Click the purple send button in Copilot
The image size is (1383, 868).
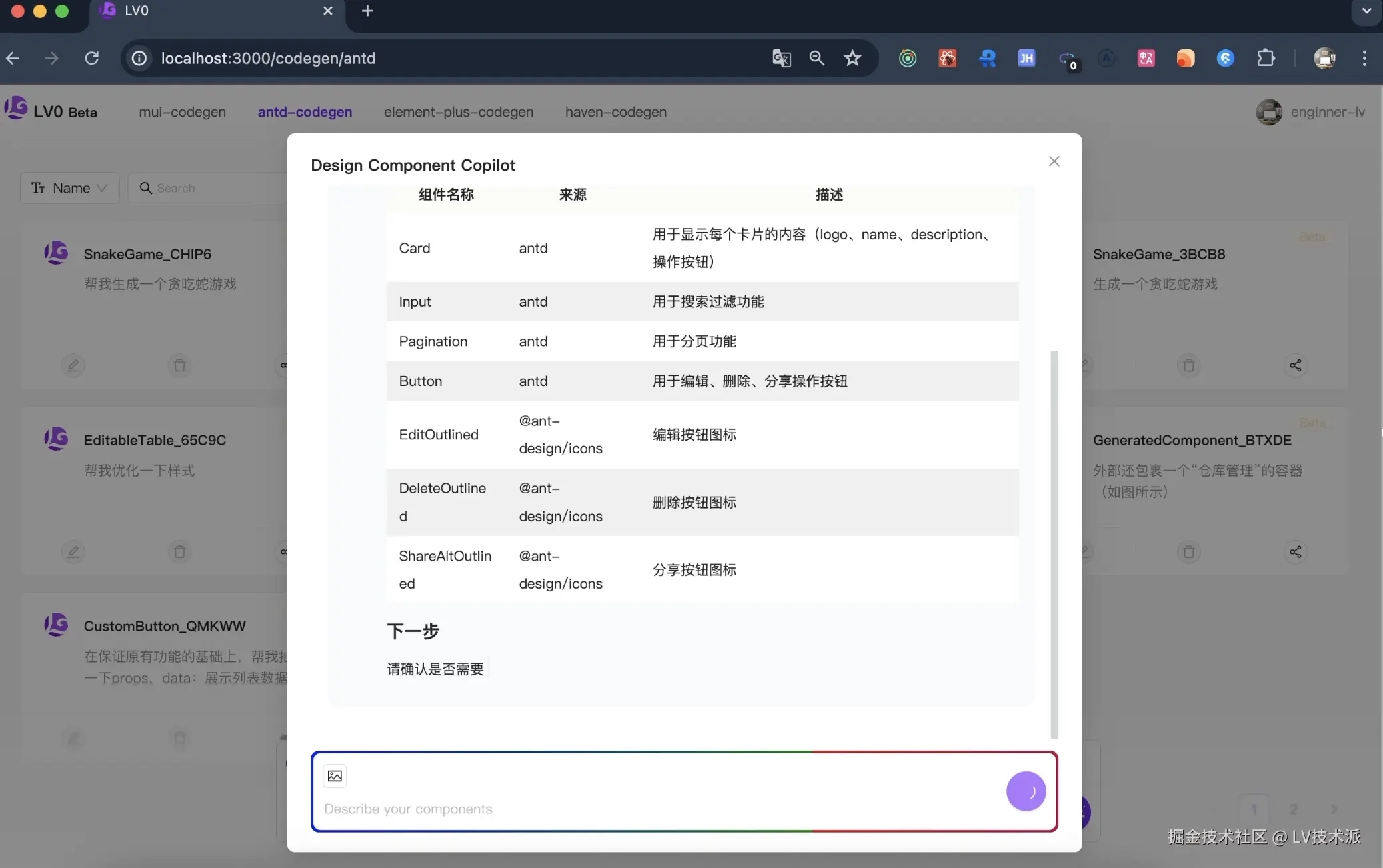(1026, 791)
